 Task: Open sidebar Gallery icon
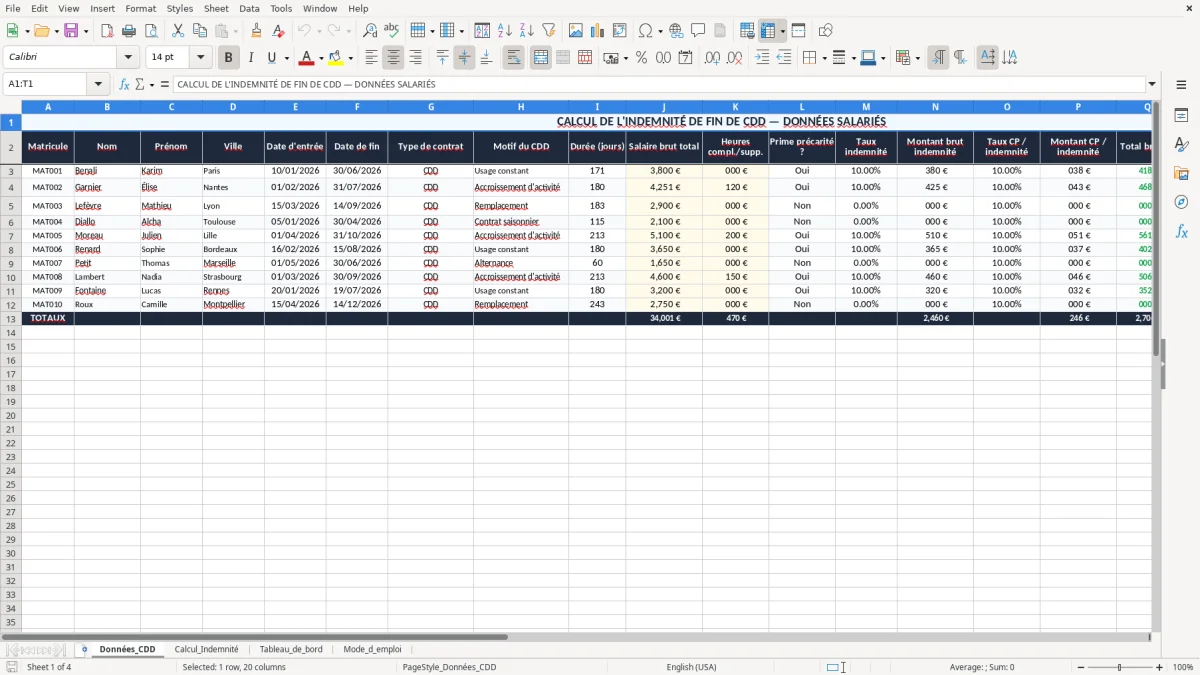(1181, 173)
